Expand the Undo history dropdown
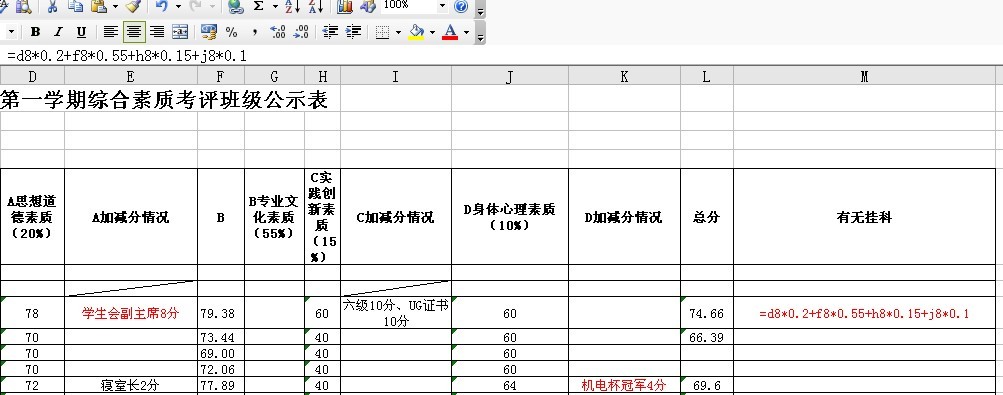1003x395 pixels. pyautogui.click(x=178, y=6)
